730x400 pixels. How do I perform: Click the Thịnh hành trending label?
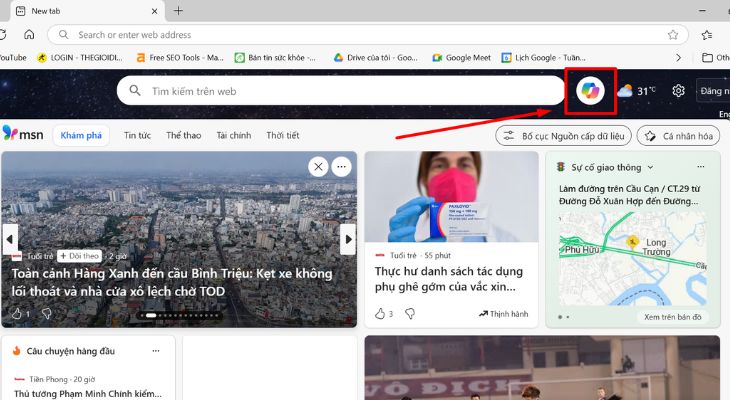point(503,314)
